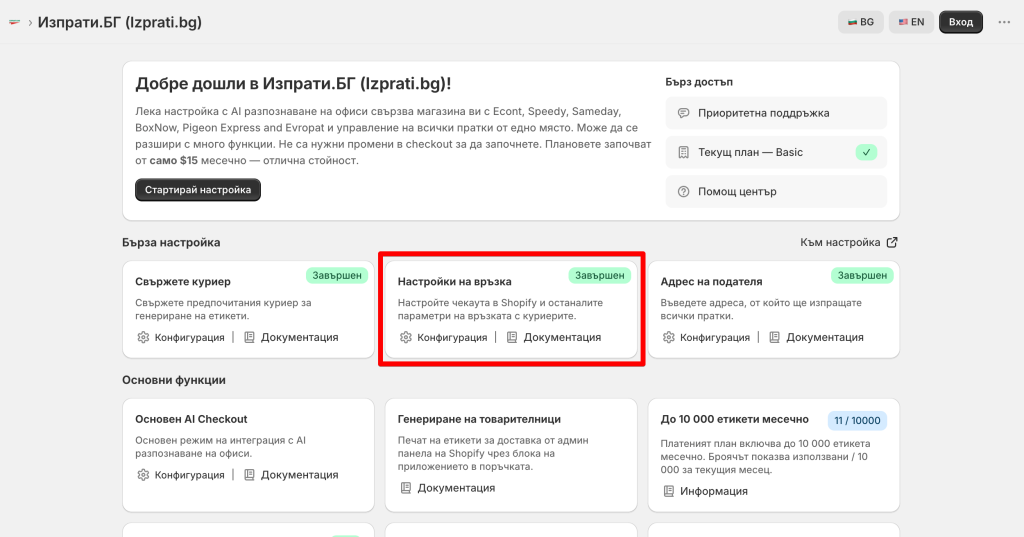The height and width of the screenshot is (537, 1024).
Task: Click Настройки на връзка card title
Action: pyautogui.click(x=455, y=282)
